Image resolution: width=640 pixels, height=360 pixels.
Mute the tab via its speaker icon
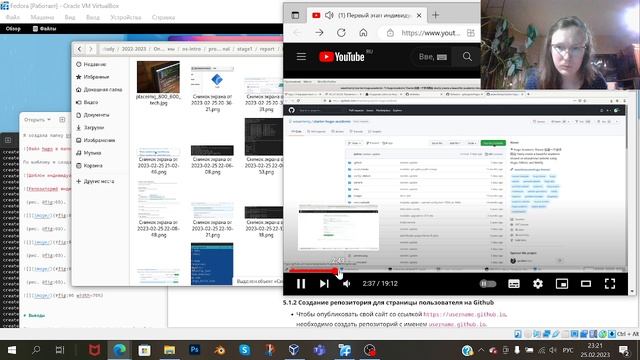pos(329,16)
